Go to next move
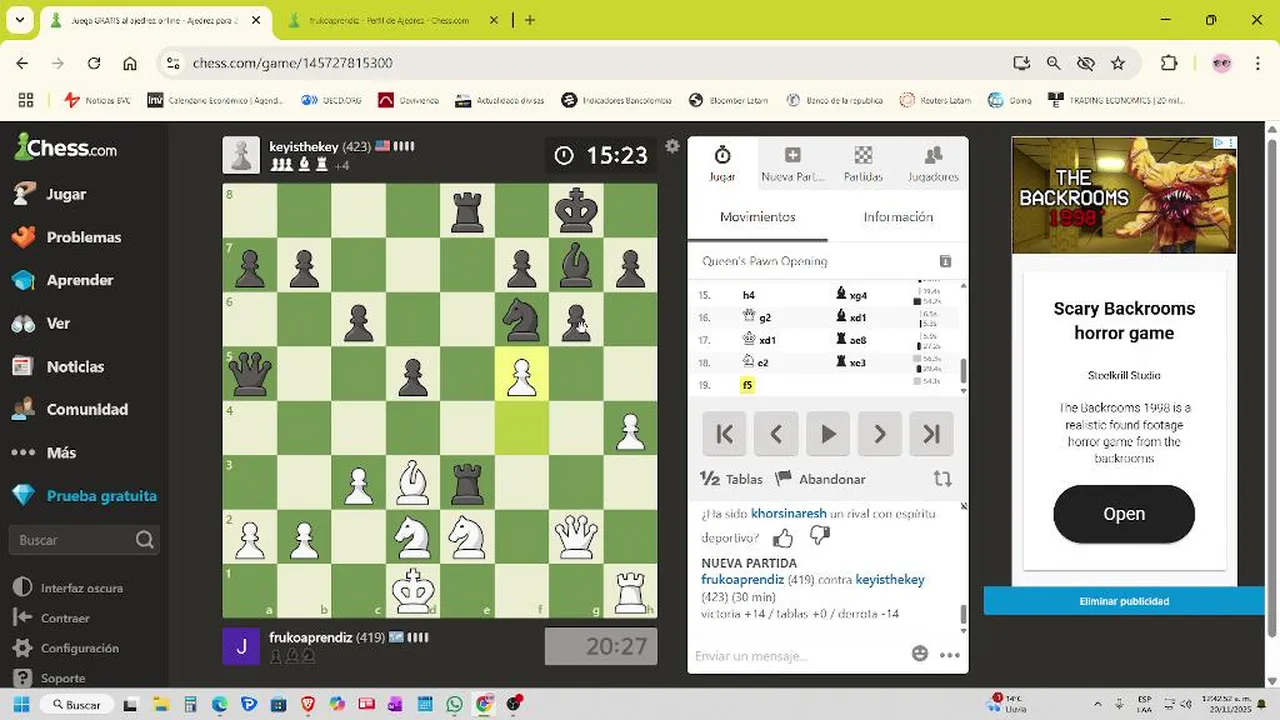The image size is (1280, 720). [880, 433]
